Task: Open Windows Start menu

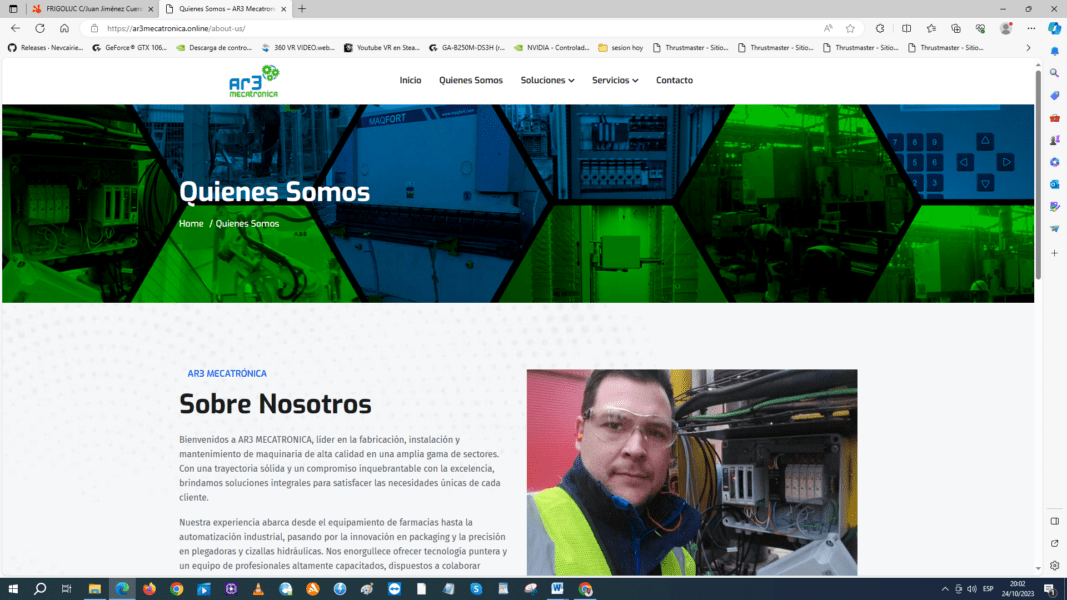Action: 13,589
